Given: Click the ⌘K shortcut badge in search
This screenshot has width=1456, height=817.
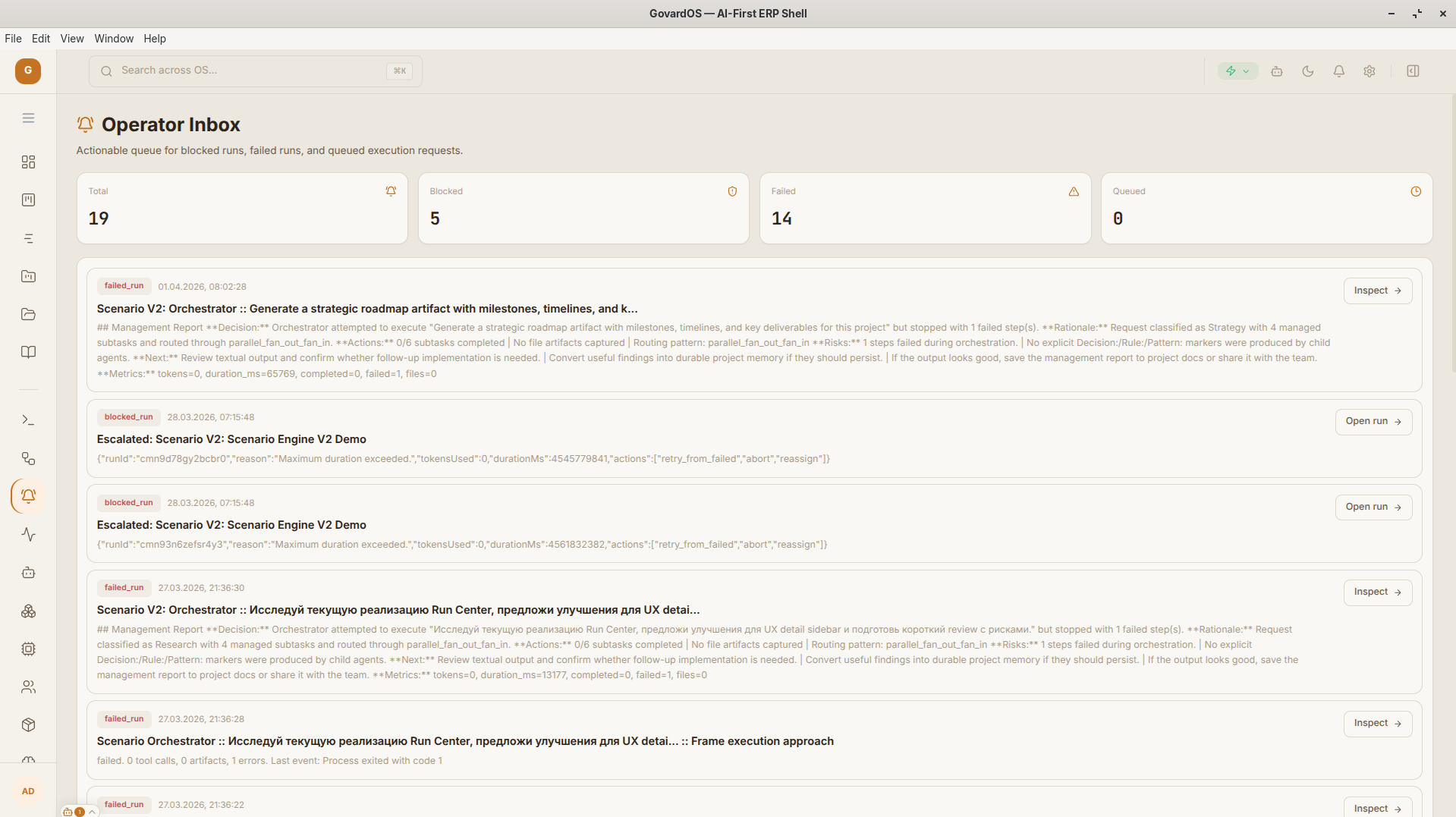Looking at the screenshot, I should (399, 71).
